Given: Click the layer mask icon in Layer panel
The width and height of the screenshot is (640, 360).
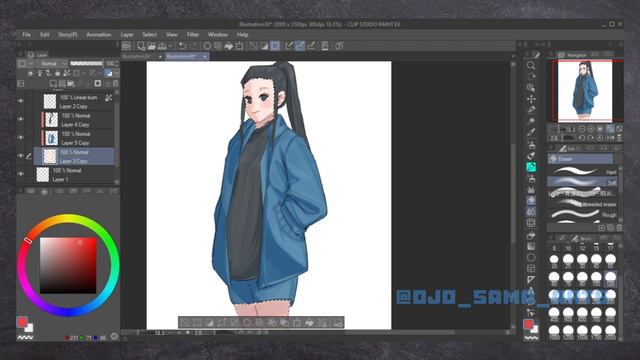Looking at the screenshot, I should (x=98, y=83).
